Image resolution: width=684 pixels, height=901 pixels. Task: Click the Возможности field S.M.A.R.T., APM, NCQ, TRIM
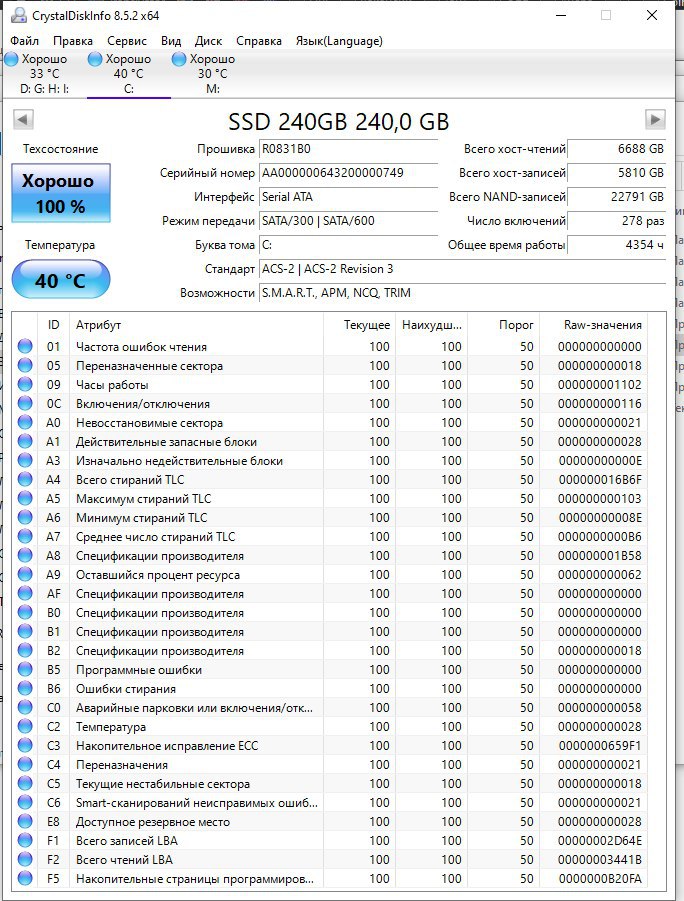click(x=462, y=293)
